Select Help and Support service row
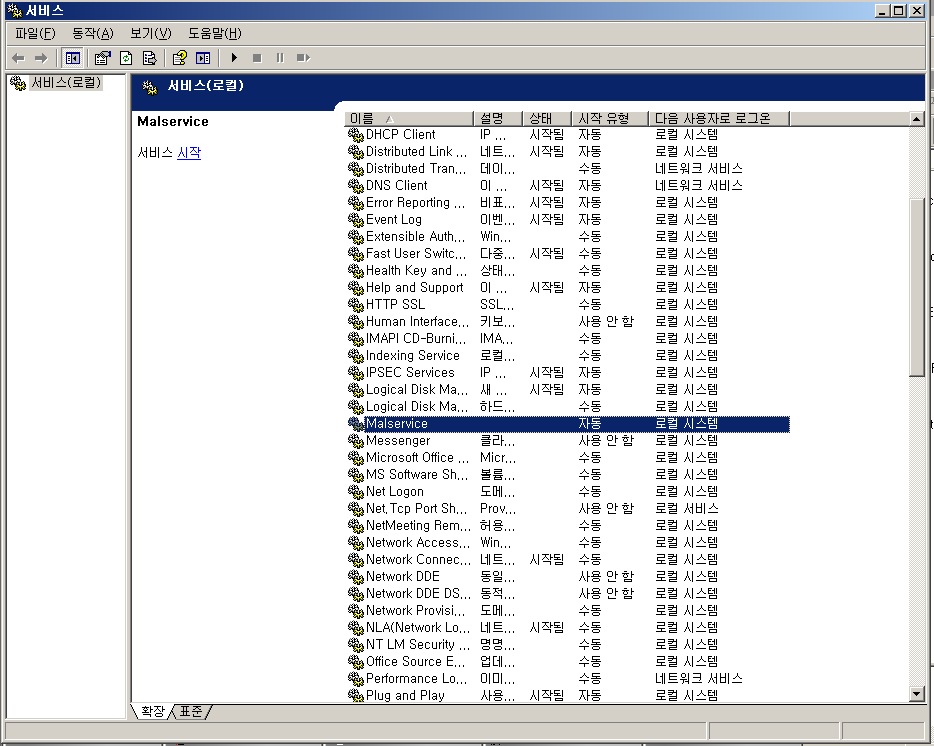The image size is (934, 746). pyautogui.click(x=568, y=288)
